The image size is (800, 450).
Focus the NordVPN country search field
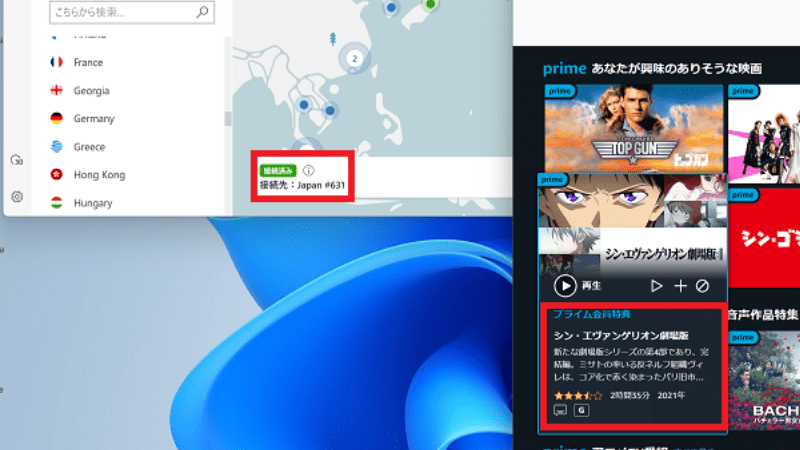point(132,12)
